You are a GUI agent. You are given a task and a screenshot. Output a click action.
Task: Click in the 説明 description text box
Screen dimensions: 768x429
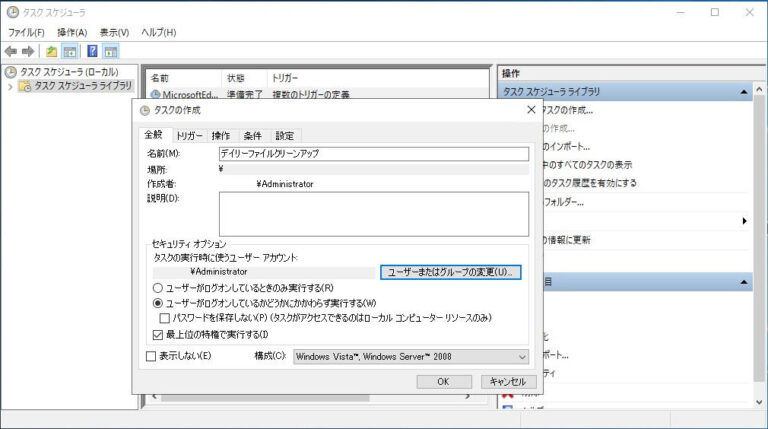(372, 213)
